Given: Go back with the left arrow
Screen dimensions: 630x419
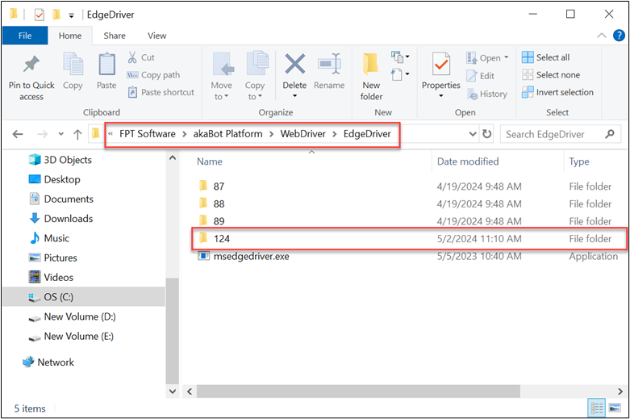Looking at the screenshot, I should click(x=18, y=134).
